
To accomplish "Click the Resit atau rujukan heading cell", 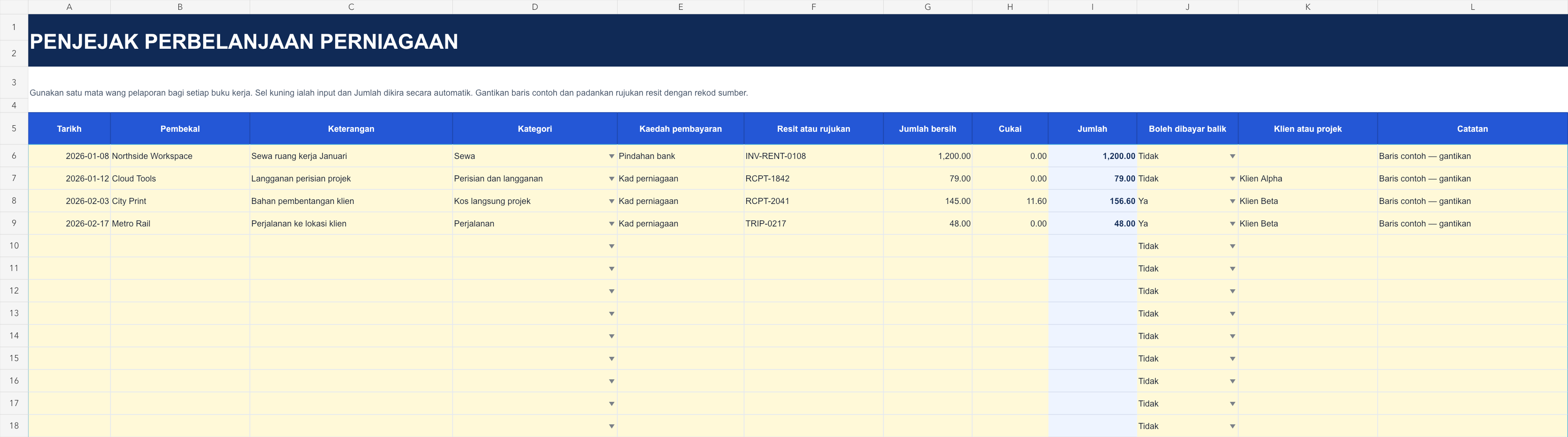I will (813, 128).
